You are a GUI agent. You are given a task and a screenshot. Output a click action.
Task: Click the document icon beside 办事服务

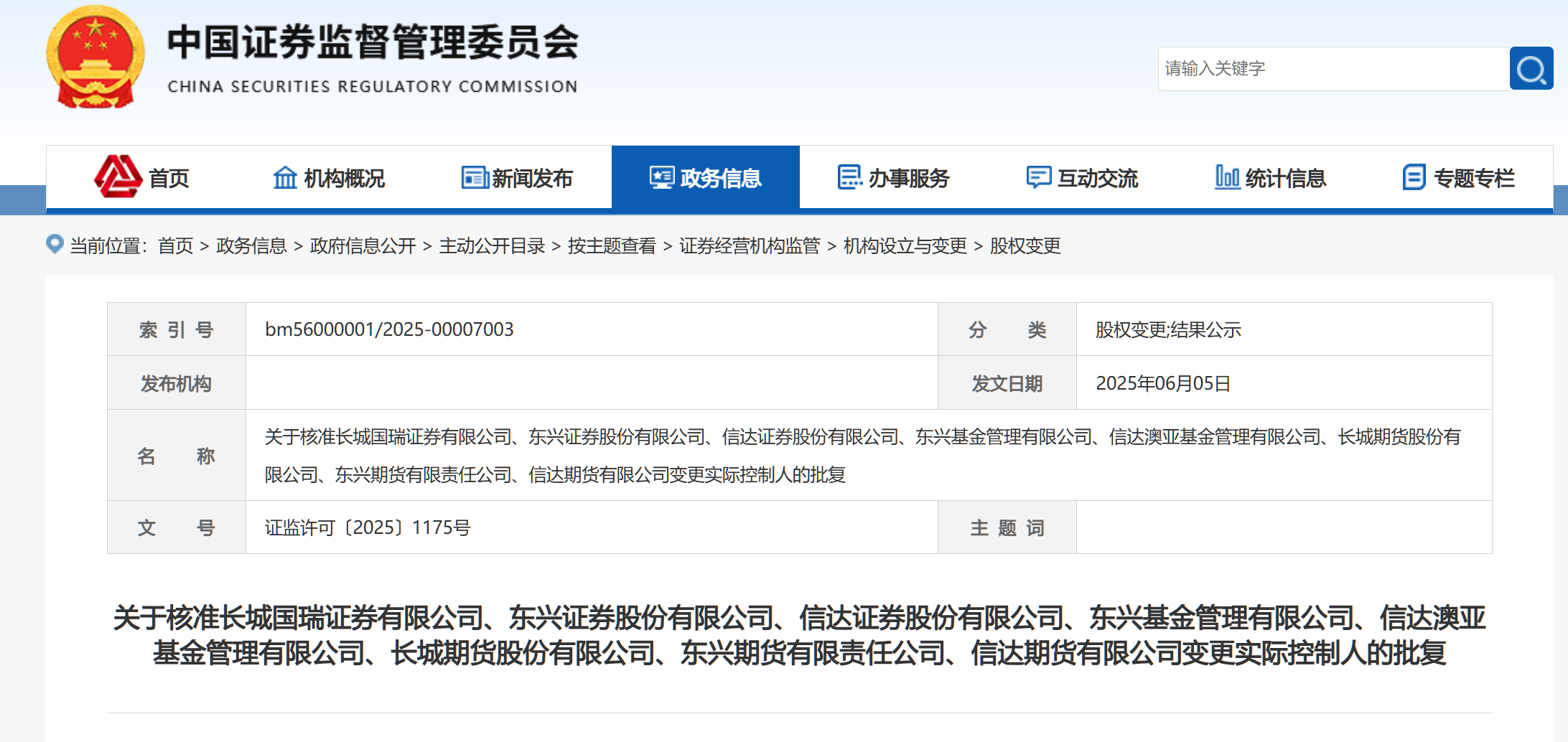click(850, 177)
